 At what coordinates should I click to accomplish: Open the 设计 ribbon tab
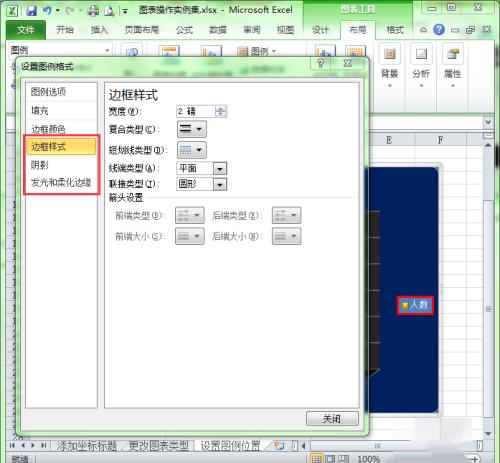point(320,30)
